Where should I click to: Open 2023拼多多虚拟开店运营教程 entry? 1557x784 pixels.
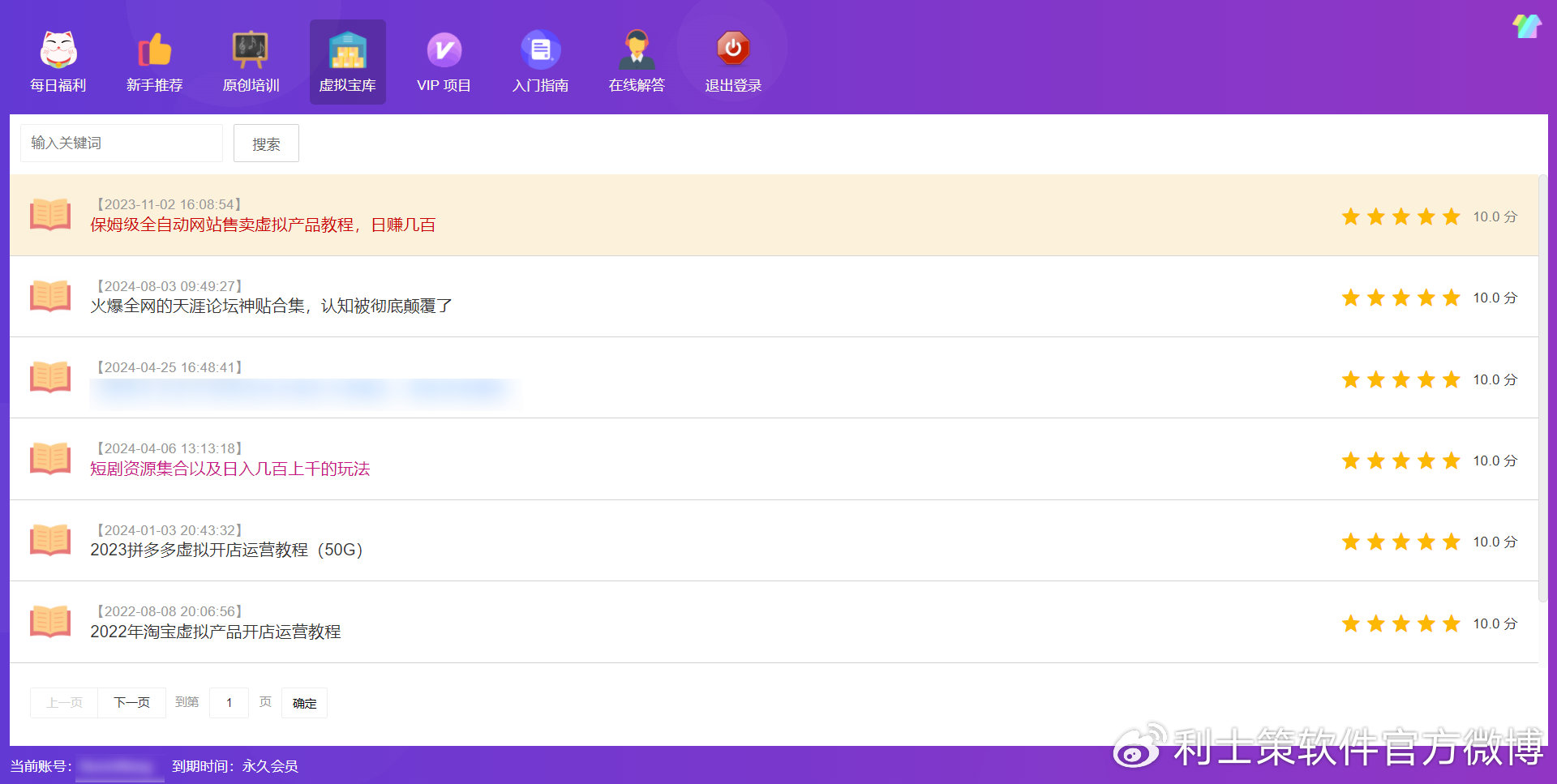coord(226,551)
